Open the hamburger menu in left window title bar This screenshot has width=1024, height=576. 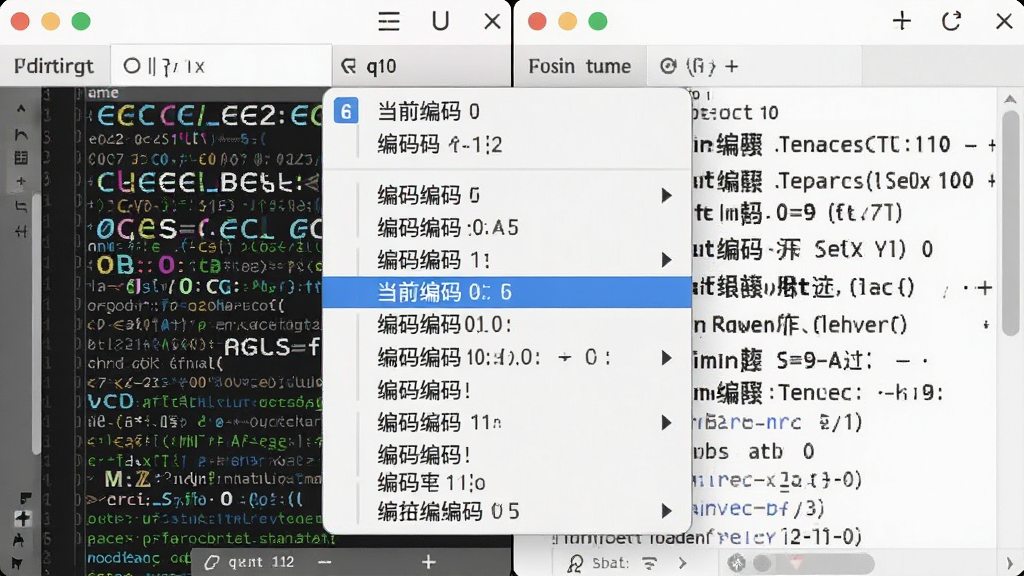click(x=389, y=22)
